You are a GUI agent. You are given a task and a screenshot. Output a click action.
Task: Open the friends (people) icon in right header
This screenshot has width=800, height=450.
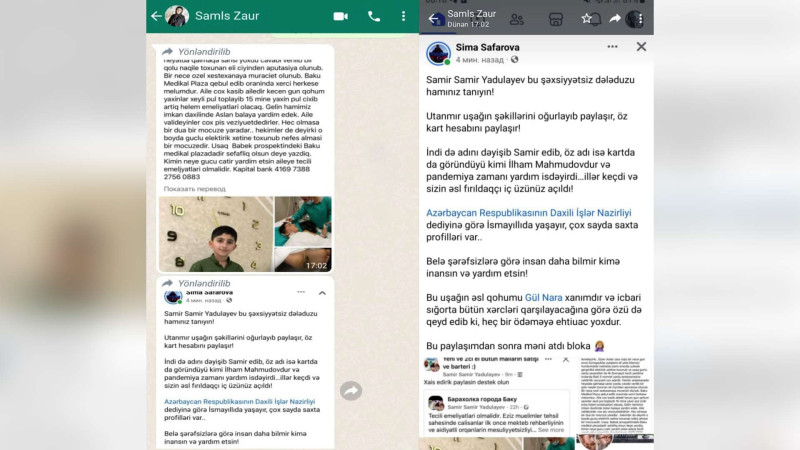516,19
